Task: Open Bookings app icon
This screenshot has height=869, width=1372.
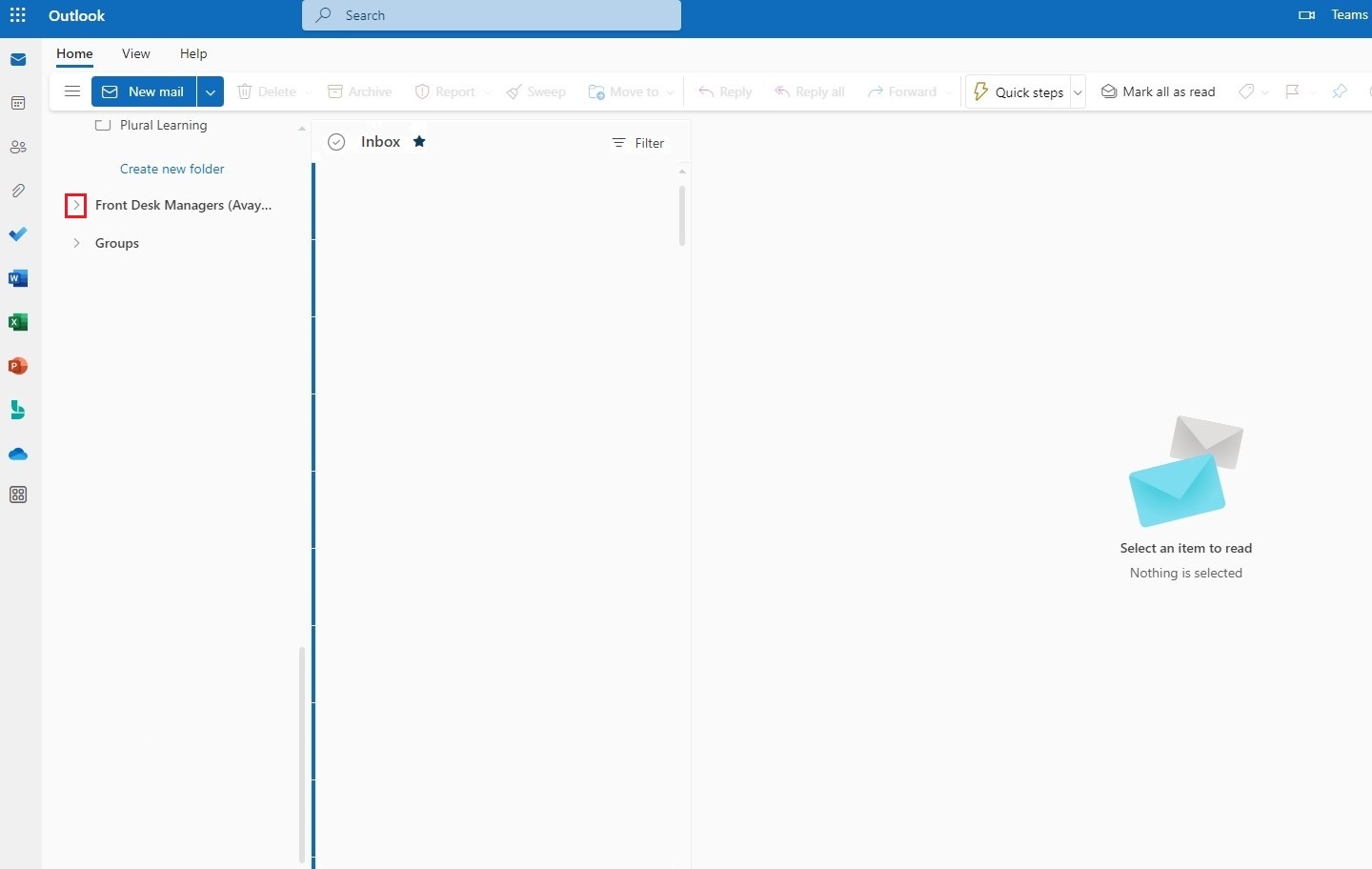Action: pyautogui.click(x=18, y=410)
